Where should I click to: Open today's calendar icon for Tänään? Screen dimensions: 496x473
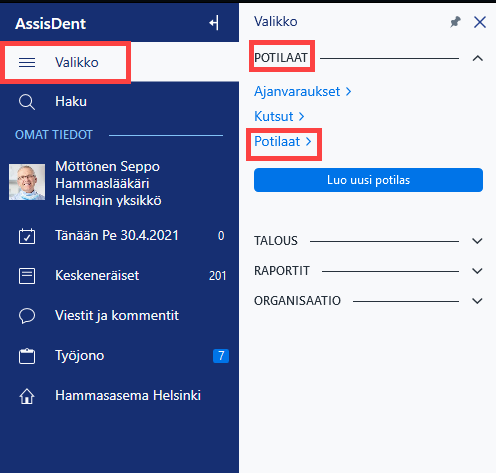(x=27, y=236)
